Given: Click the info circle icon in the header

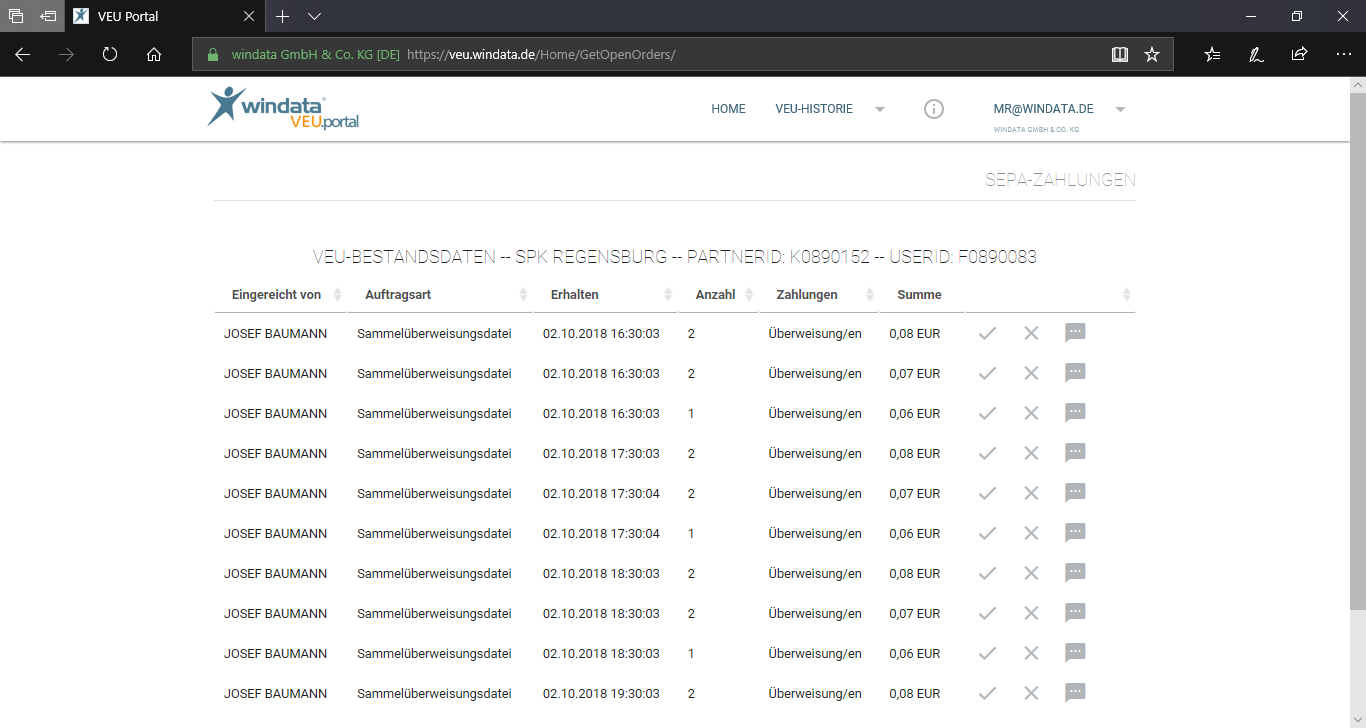Looking at the screenshot, I should pos(934,109).
